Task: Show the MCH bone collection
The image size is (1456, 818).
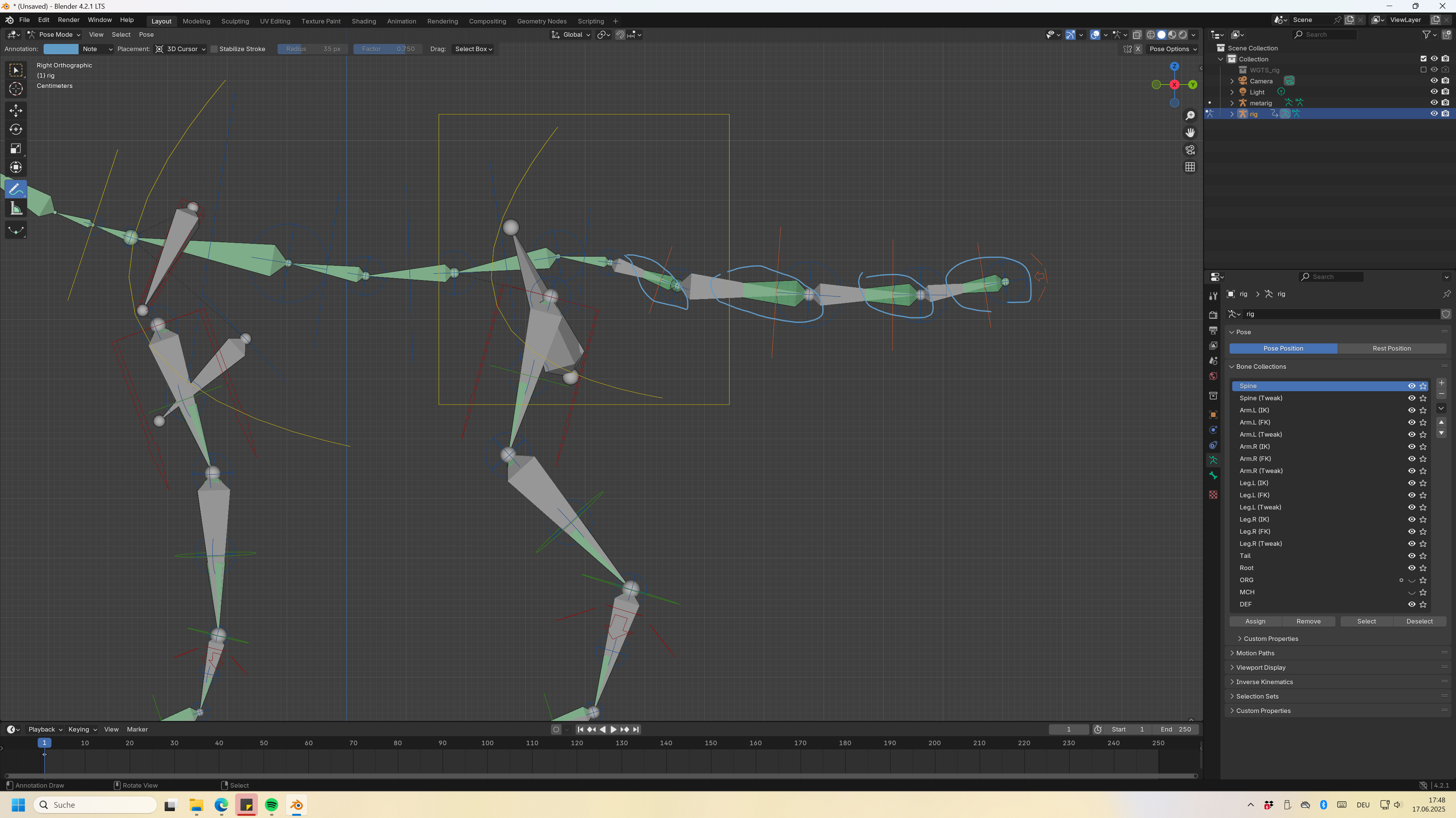Action: (x=1411, y=592)
